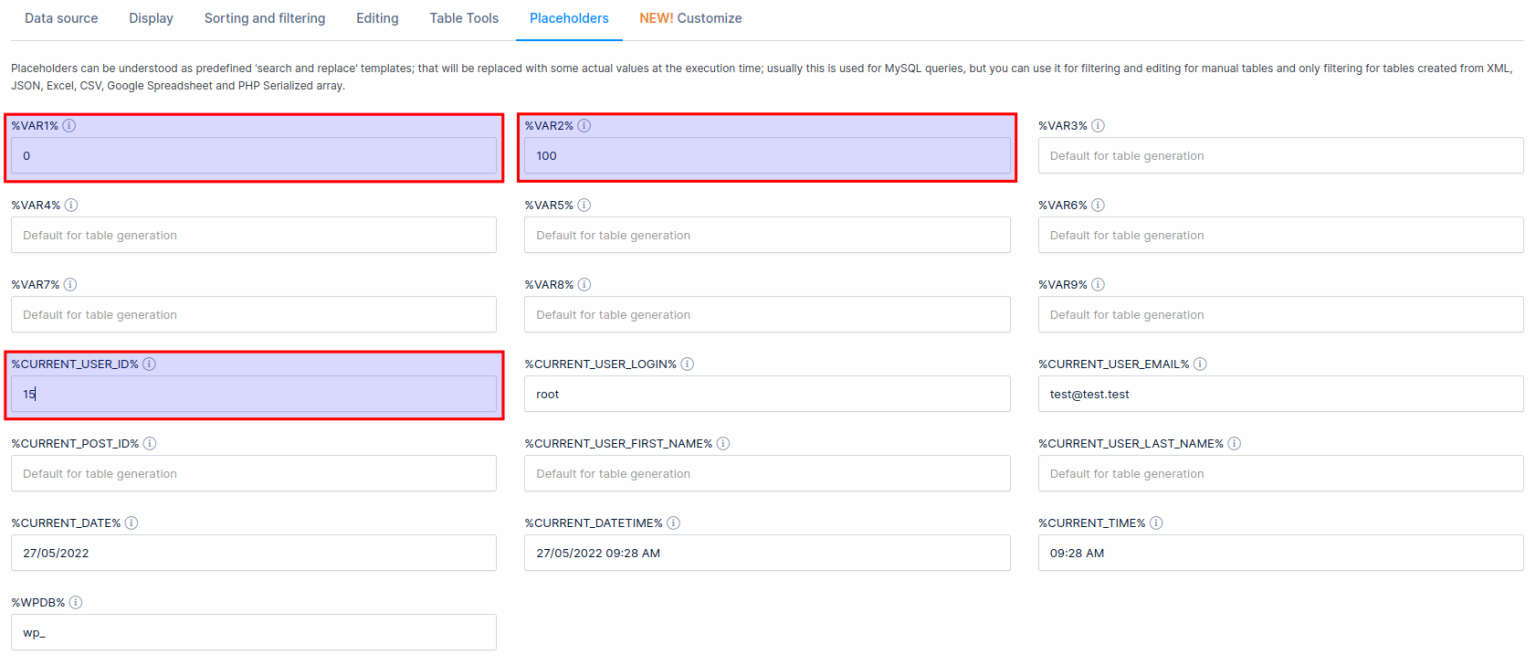Image resolution: width=1536 pixels, height=665 pixels.
Task: Go to the Editing tab
Action: (x=377, y=18)
